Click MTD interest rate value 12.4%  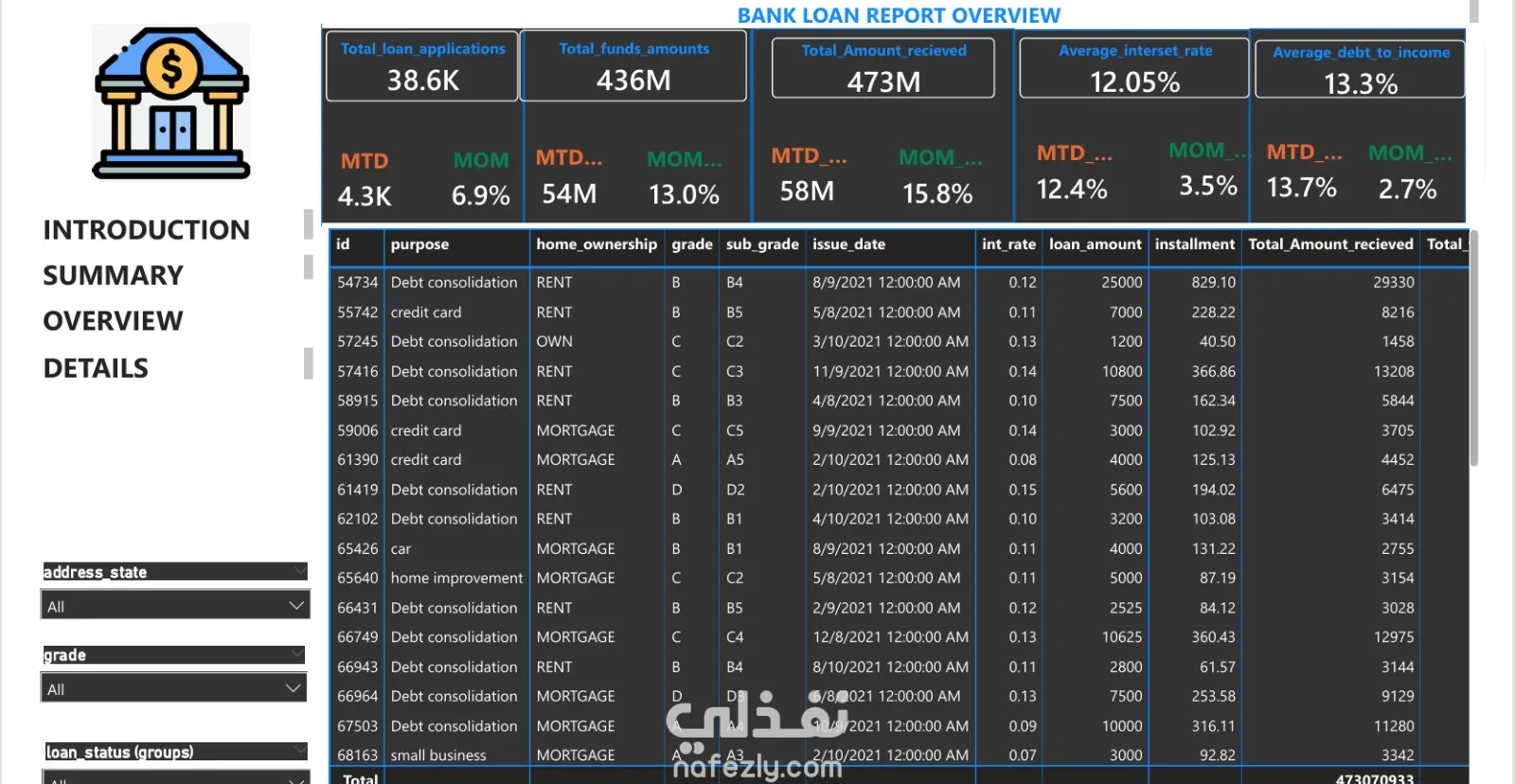point(1072,189)
